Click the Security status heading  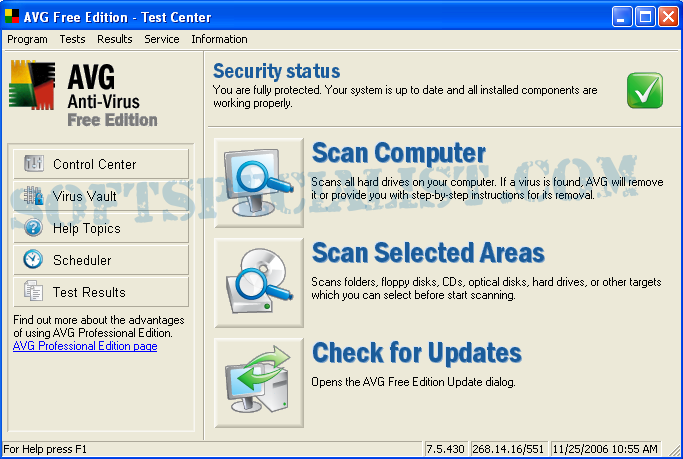click(276, 71)
